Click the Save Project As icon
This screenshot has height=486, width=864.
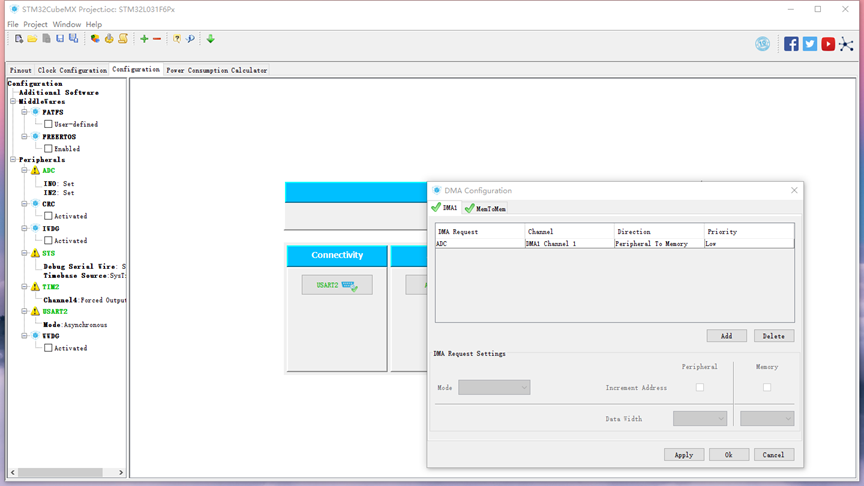pyautogui.click(x=73, y=39)
